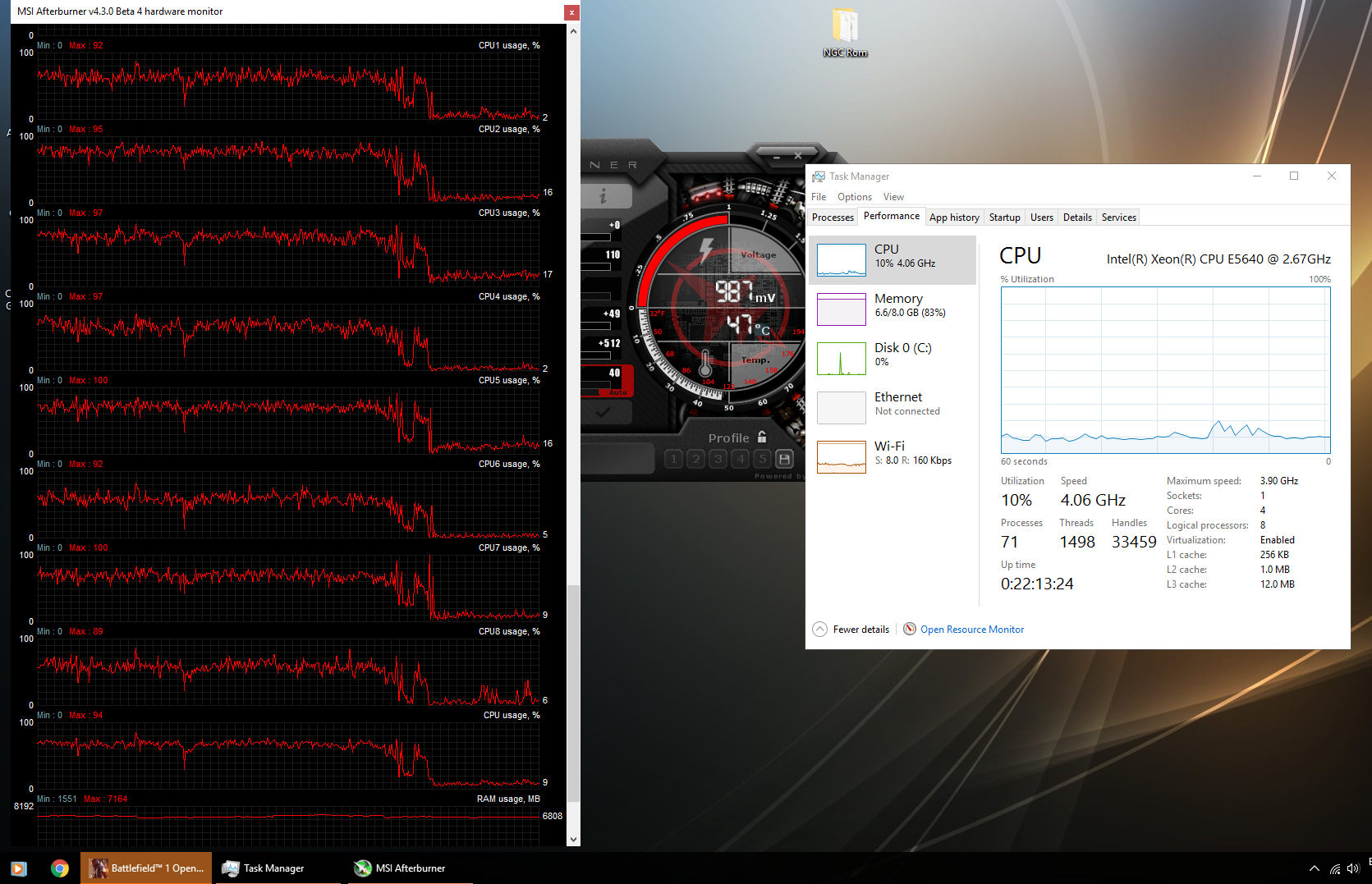Viewport: 1372px width, 884px height.
Task: Switch to the Details tab
Action: pos(1077,218)
